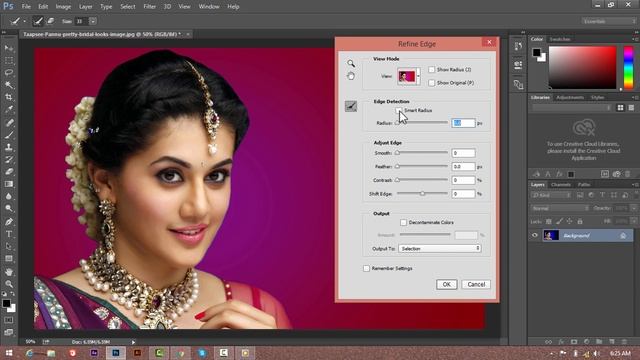
Task: Select the Zoom tool in the toolbox
Action: tap(9, 284)
